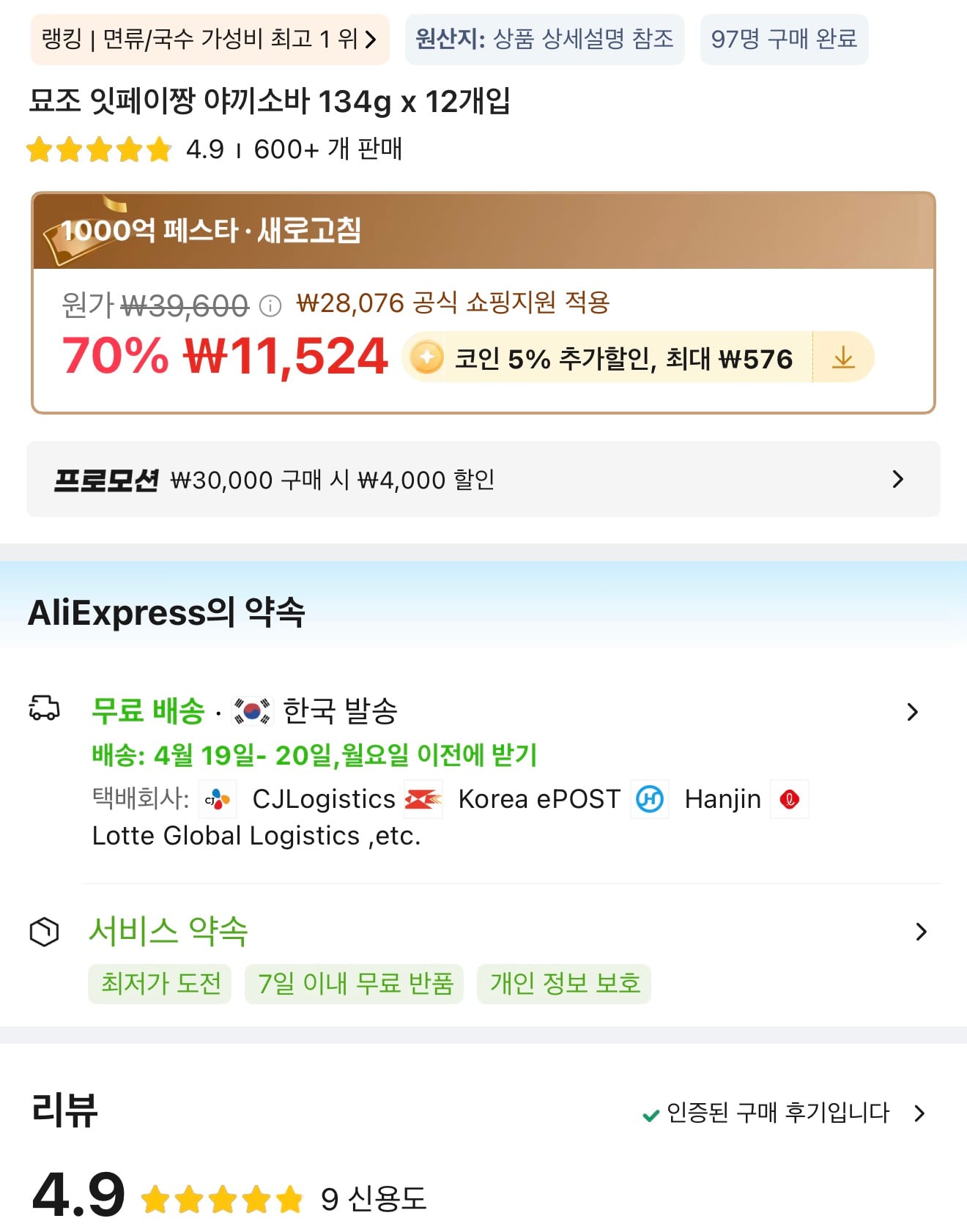The width and height of the screenshot is (967, 1232).
Task: Expand the 서비스 약속 section
Action: point(921,932)
